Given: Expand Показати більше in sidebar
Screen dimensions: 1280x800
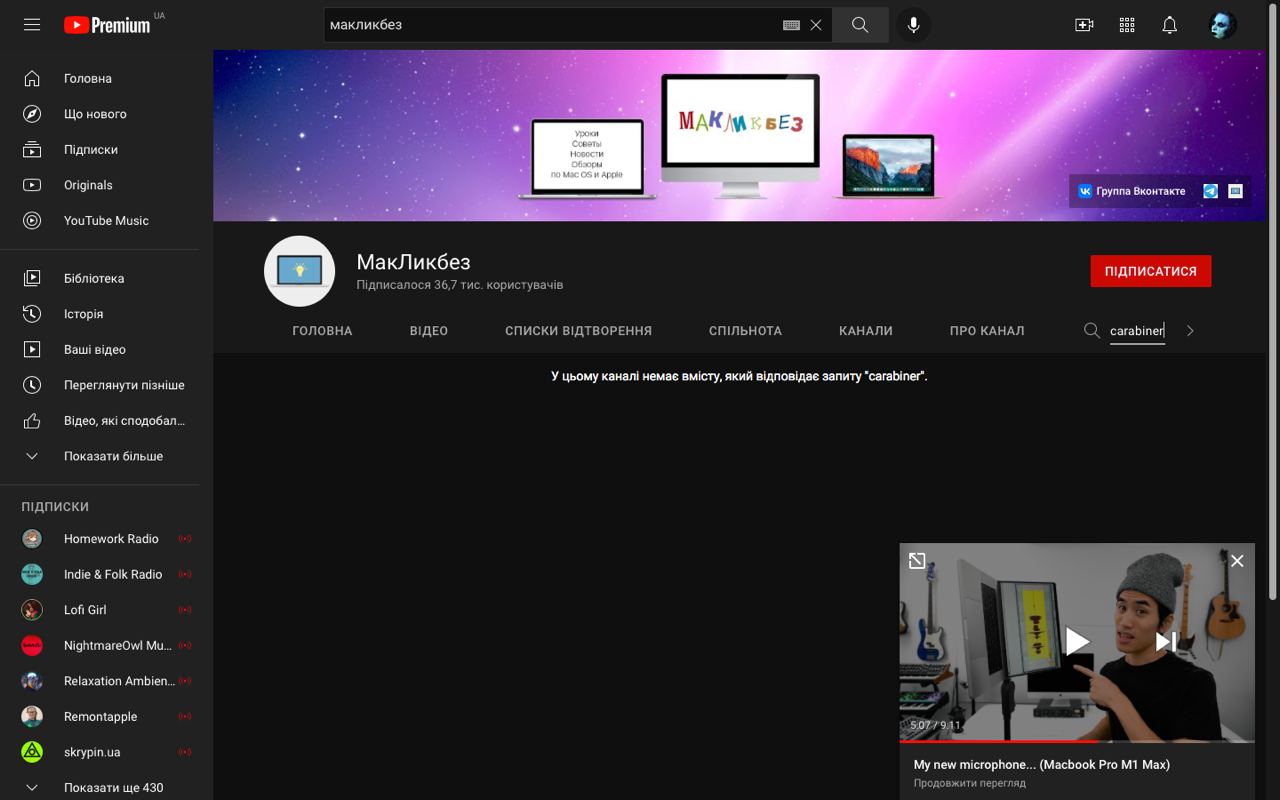Looking at the screenshot, I should [100, 456].
